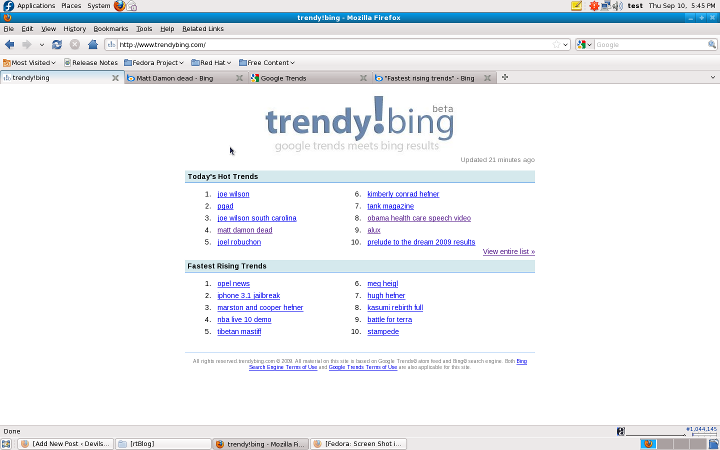Click the volume speaker tray icon
Viewport: 720px width, 450px height.
[618, 6]
